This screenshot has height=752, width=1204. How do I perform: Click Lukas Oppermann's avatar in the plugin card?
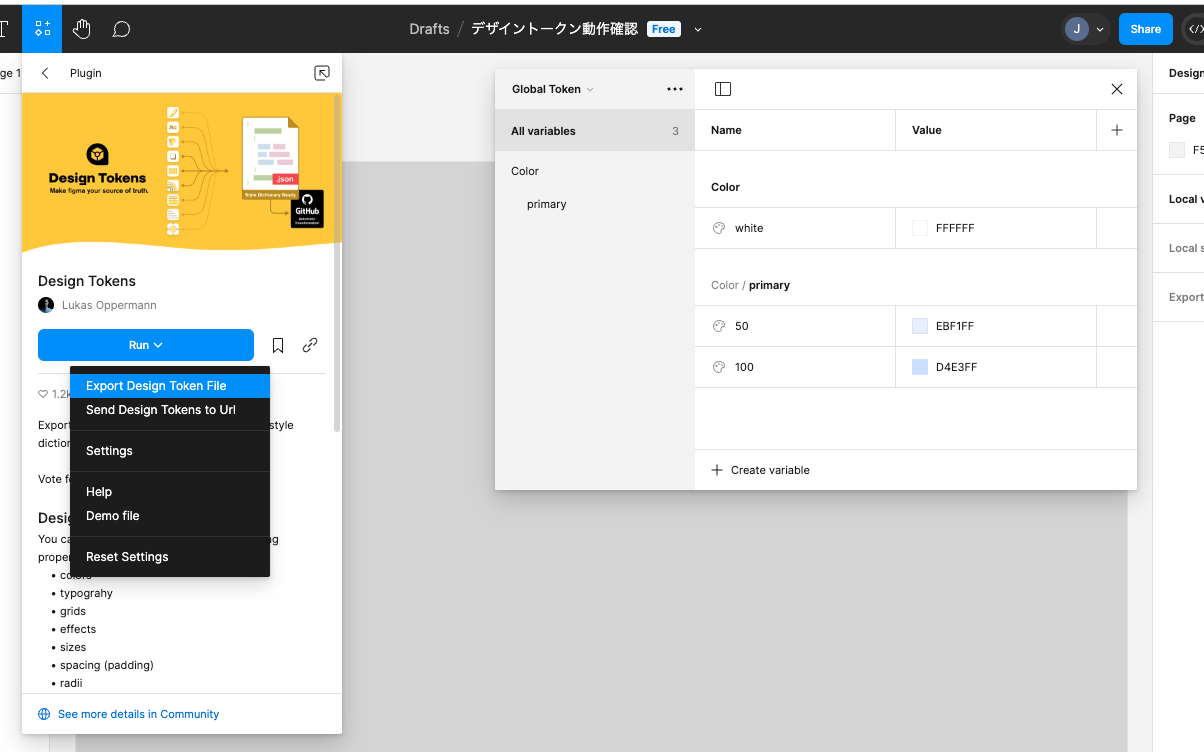pyautogui.click(x=46, y=304)
